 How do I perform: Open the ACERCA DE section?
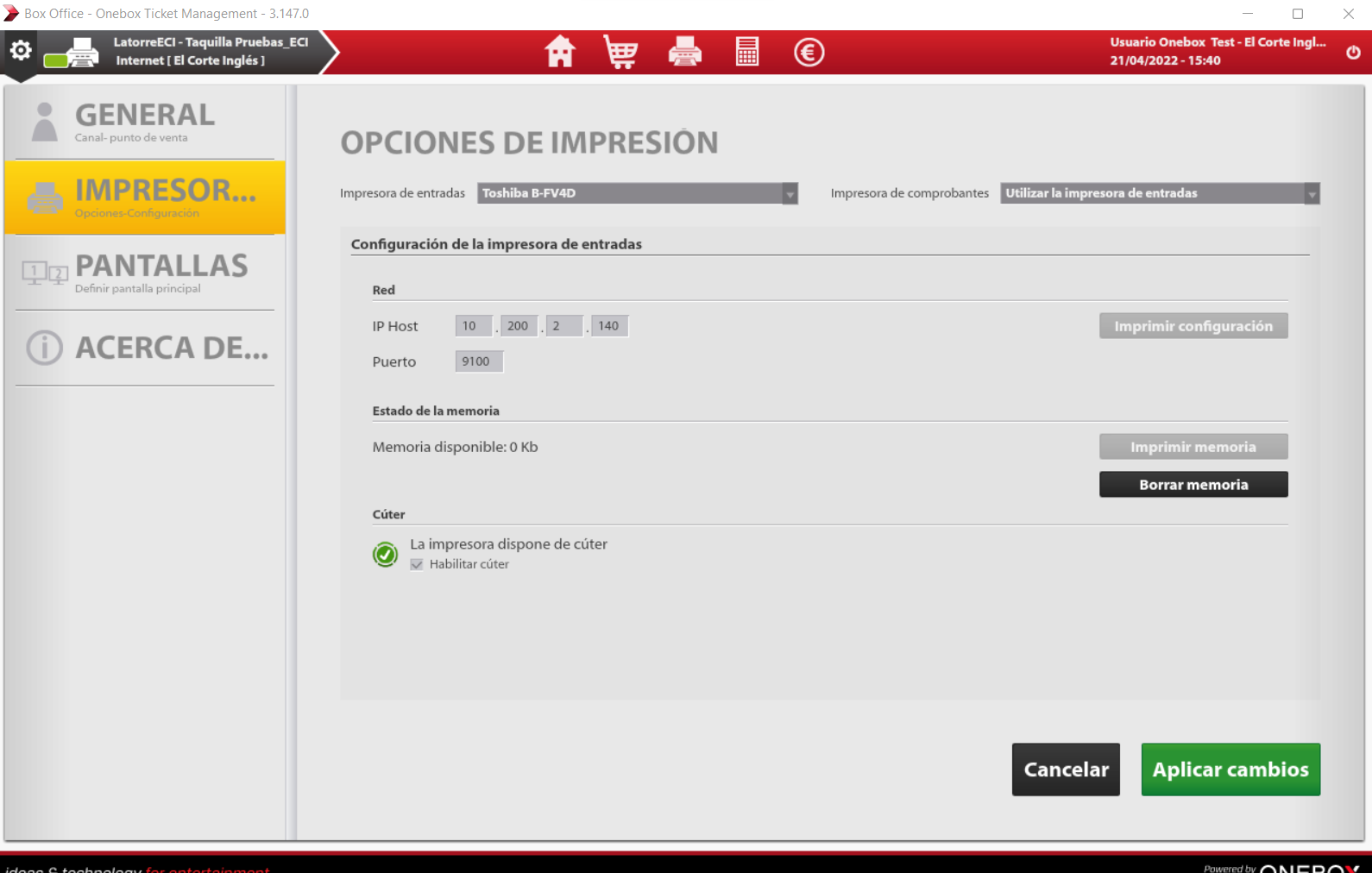click(x=145, y=348)
